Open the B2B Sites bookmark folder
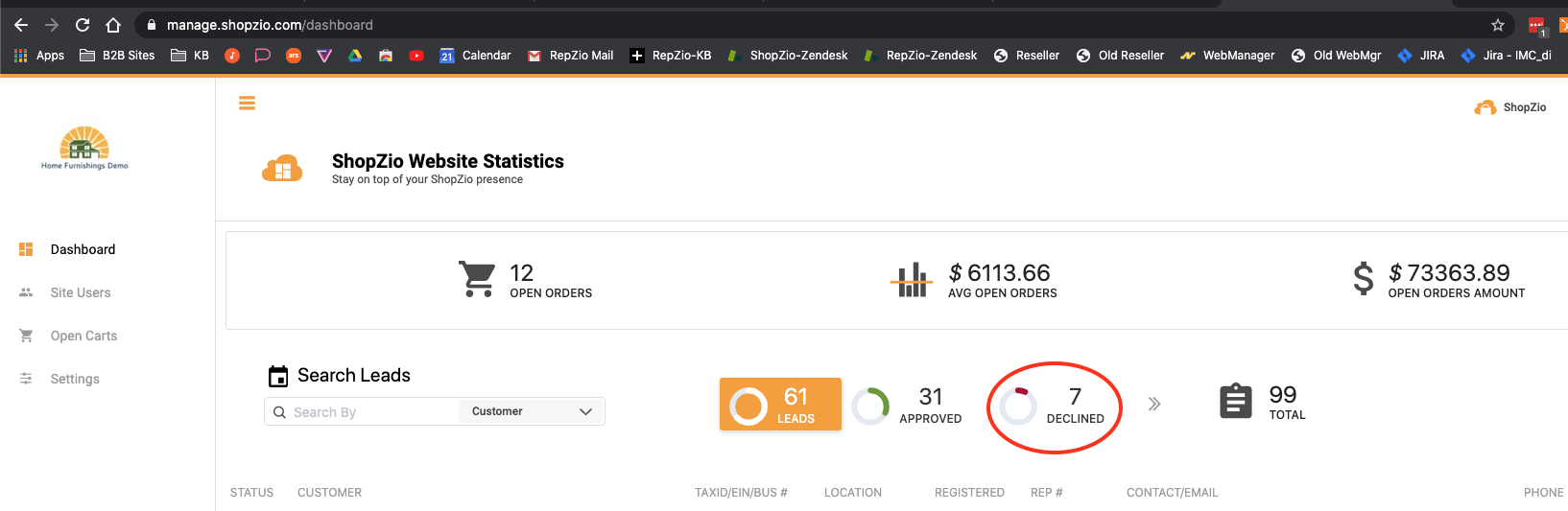Image resolution: width=1568 pixels, height=511 pixels. click(117, 56)
